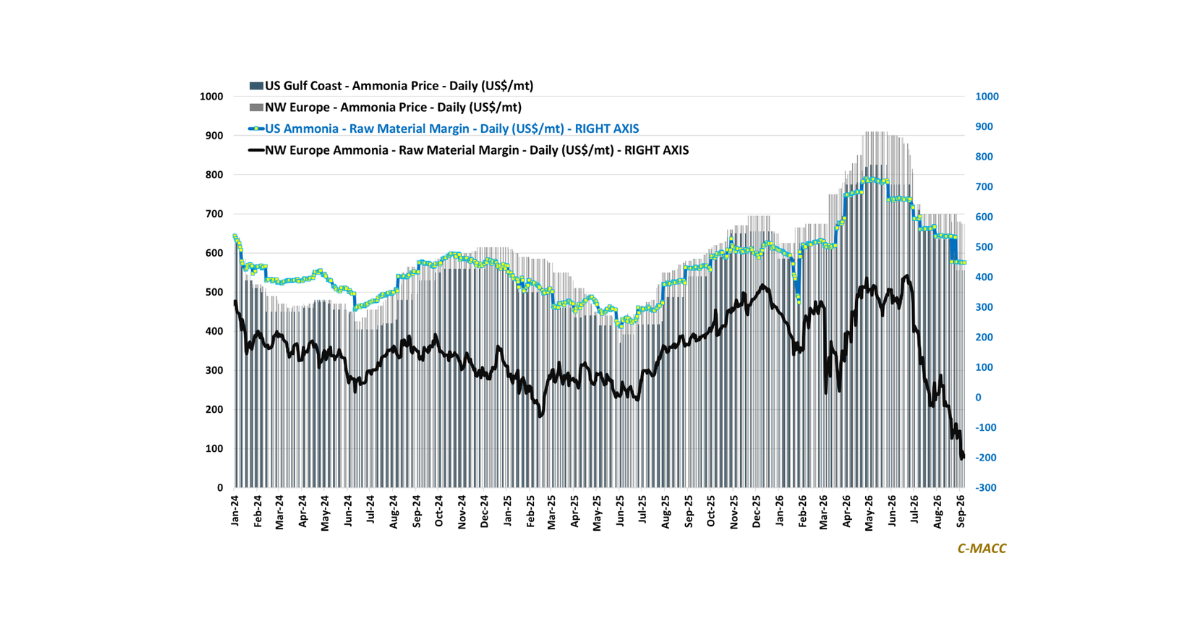Click the C-MACC logo text

pos(982,548)
